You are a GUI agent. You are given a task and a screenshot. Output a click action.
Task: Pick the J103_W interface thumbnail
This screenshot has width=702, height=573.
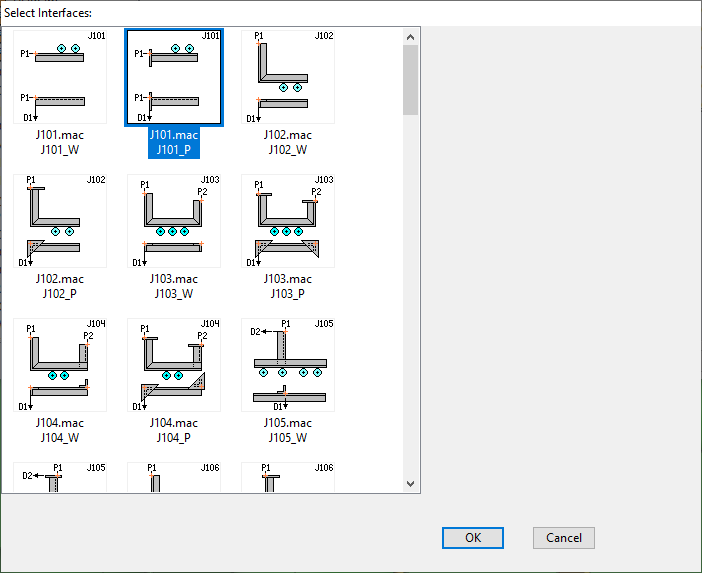pyautogui.click(x=174, y=221)
